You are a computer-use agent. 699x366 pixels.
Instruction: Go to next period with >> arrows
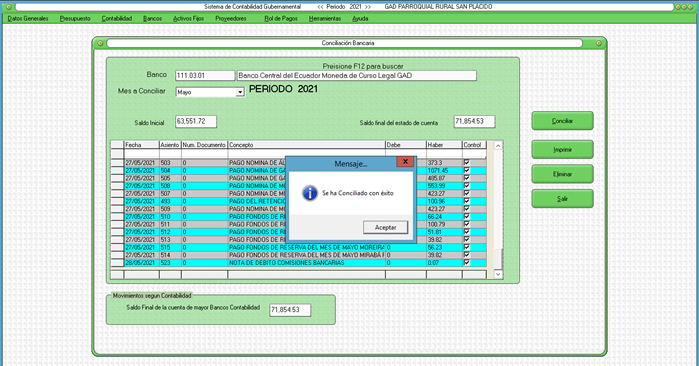pos(368,7)
